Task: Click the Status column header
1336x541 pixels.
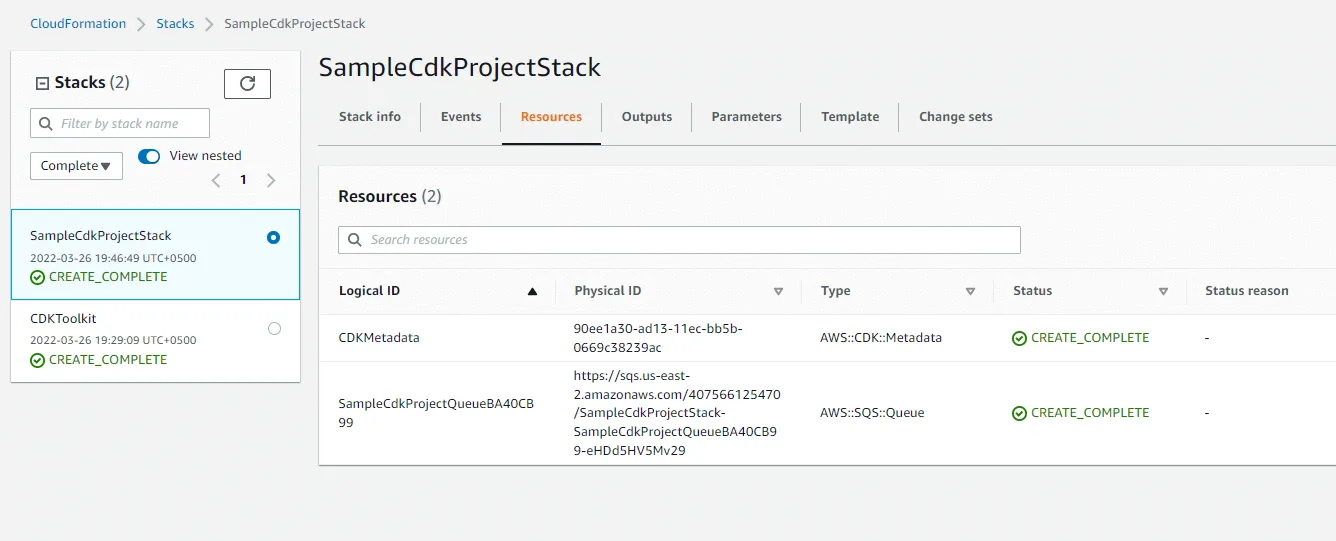Action: tap(1032, 291)
